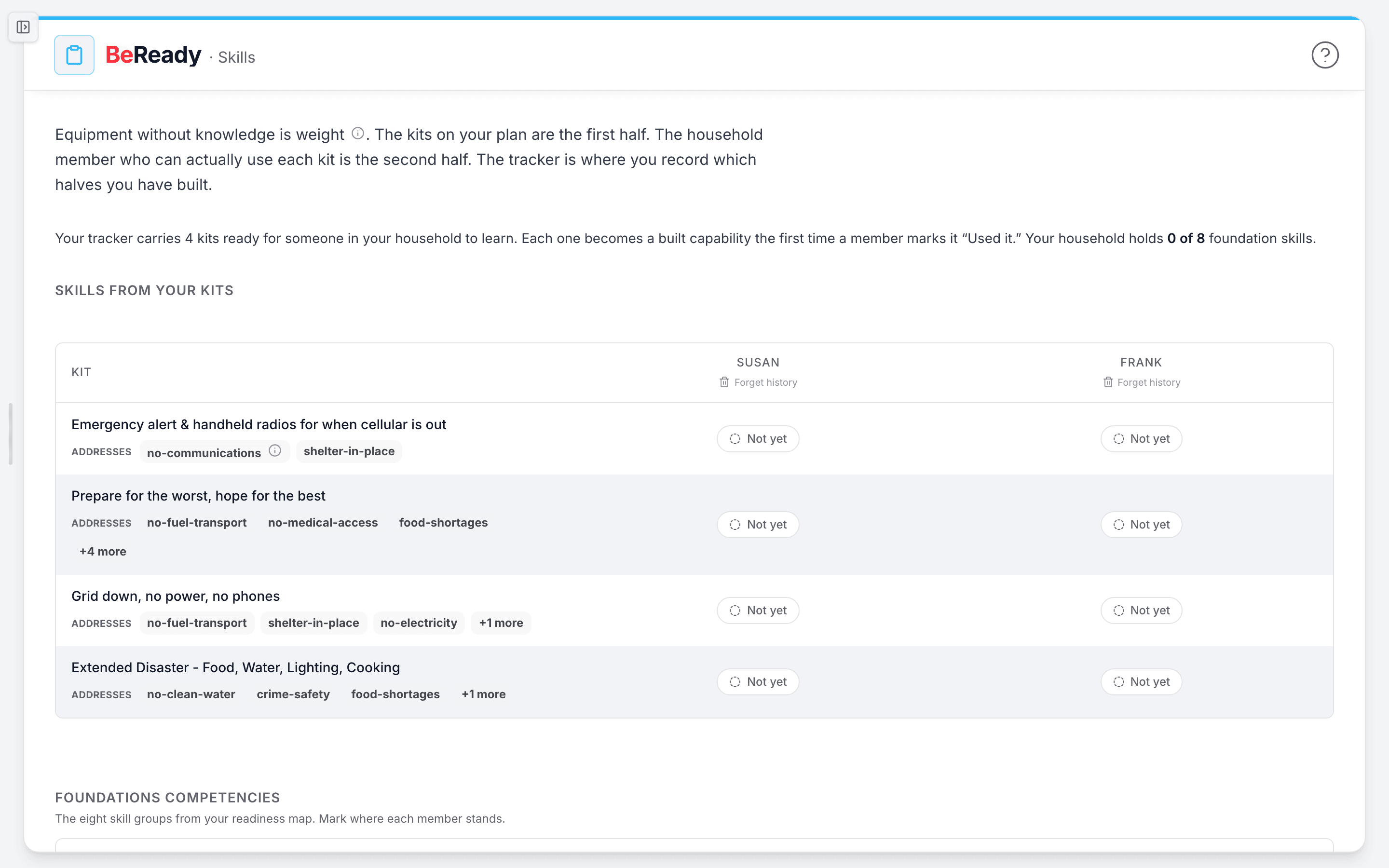Image resolution: width=1389 pixels, height=868 pixels.
Task: Toggle Susan's status for Extended Disaster kit
Action: [x=758, y=682]
